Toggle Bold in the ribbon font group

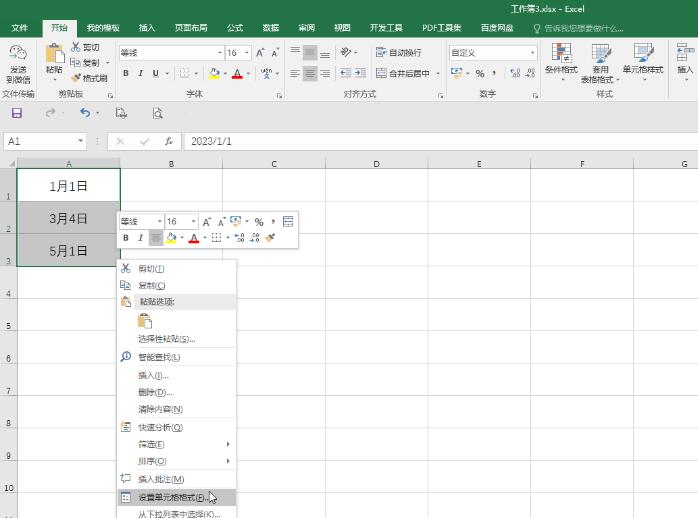point(126,73)
